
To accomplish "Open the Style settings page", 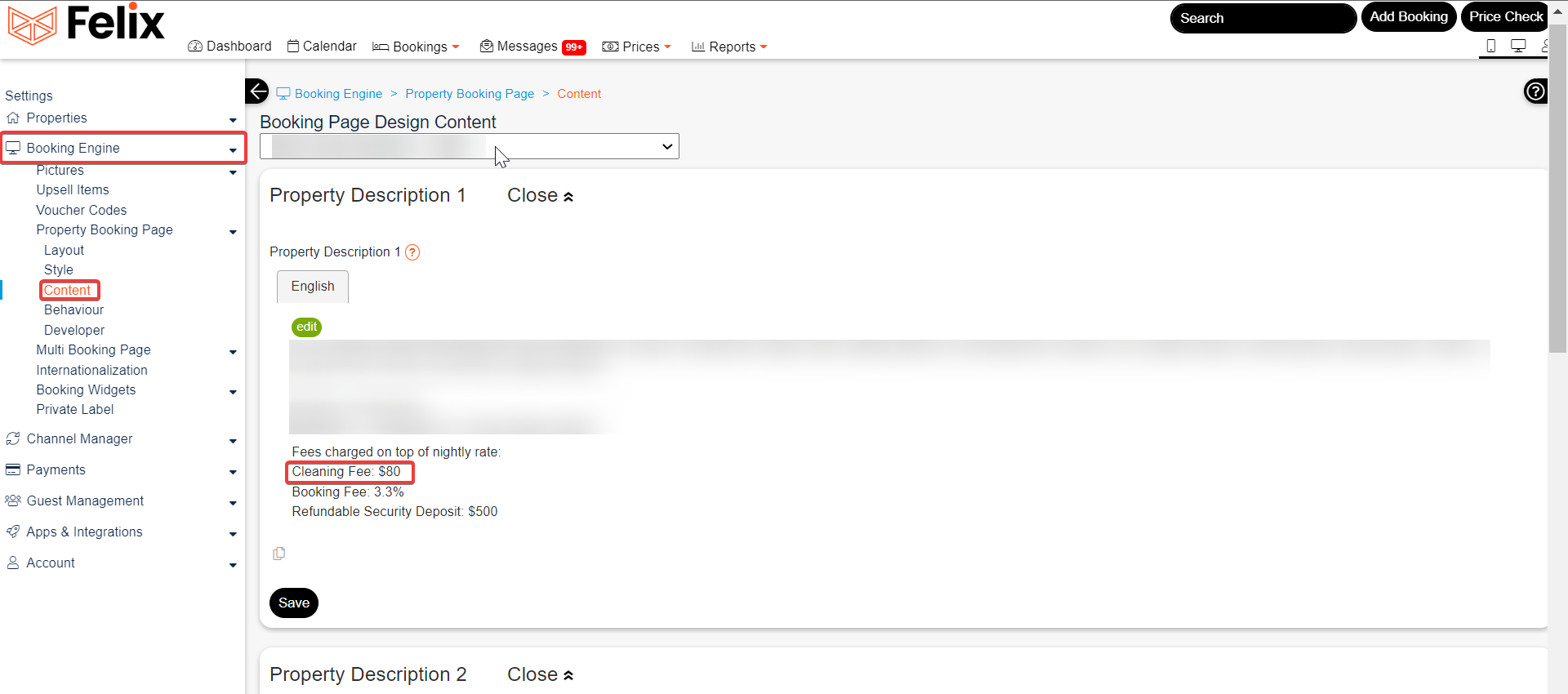I will click(59, 270).
